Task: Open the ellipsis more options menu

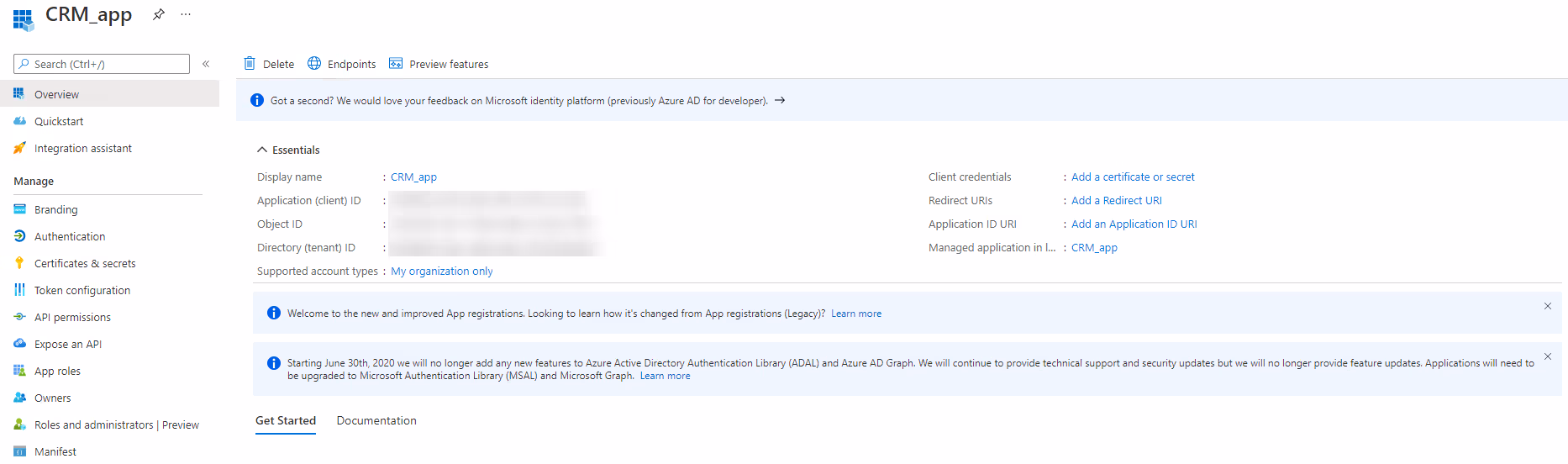Action: tap(186, 14)
